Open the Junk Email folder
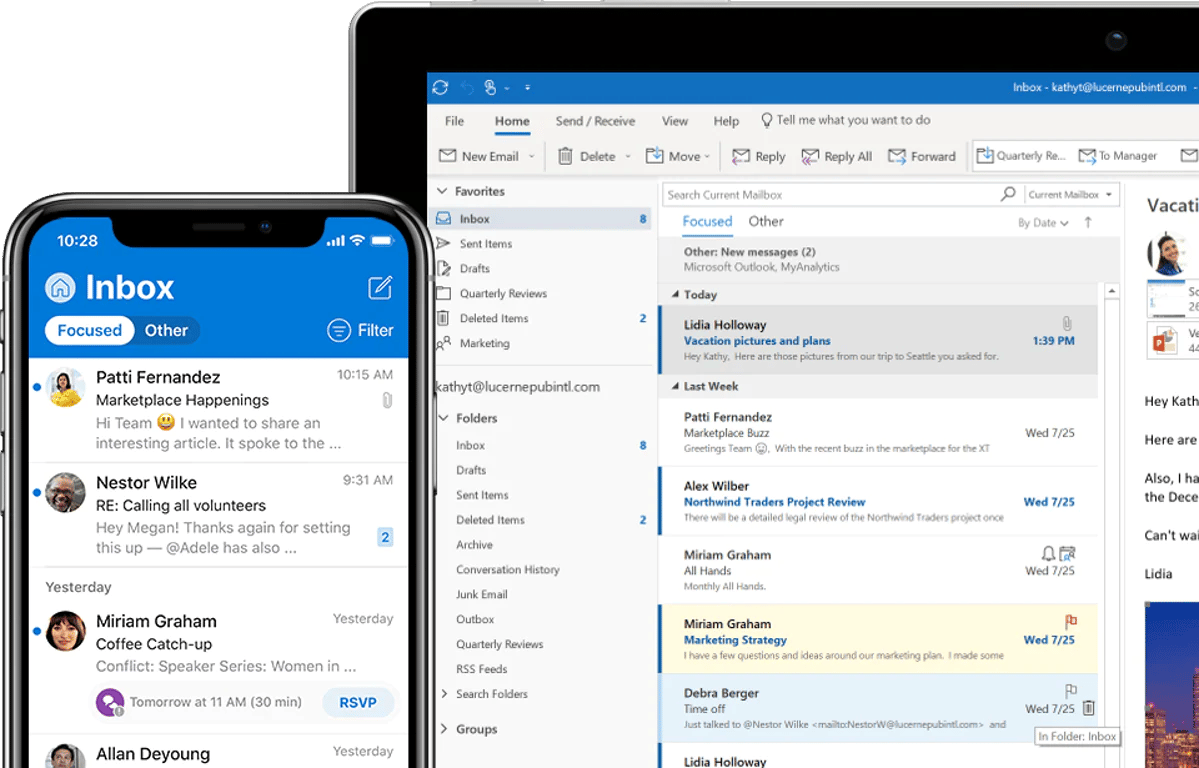 482,594
